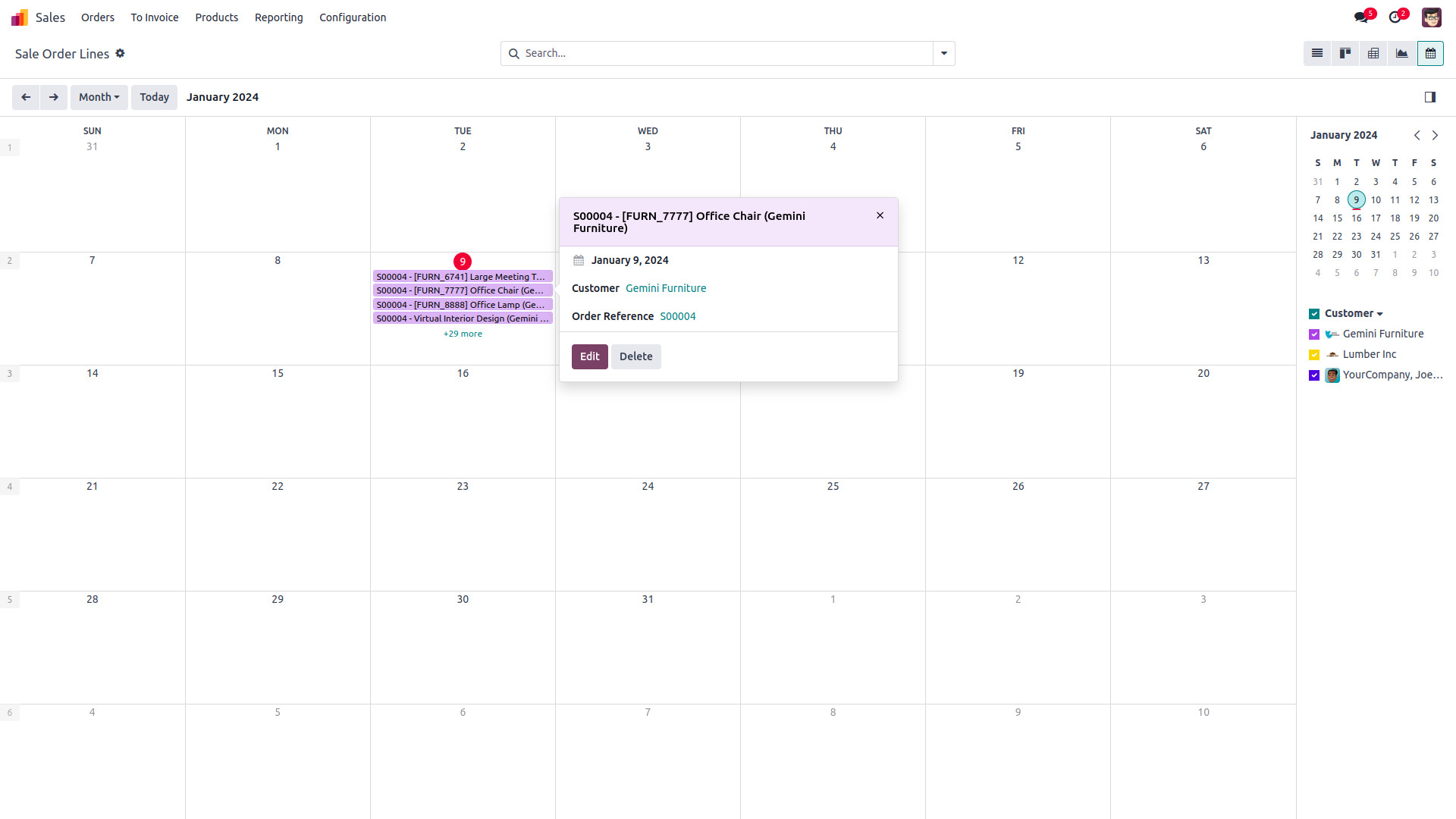The height and width of the screenshot is (819, 1456).
Task: Toggle the YourCompany, Joe checkbox
Action: (1314, 375)
